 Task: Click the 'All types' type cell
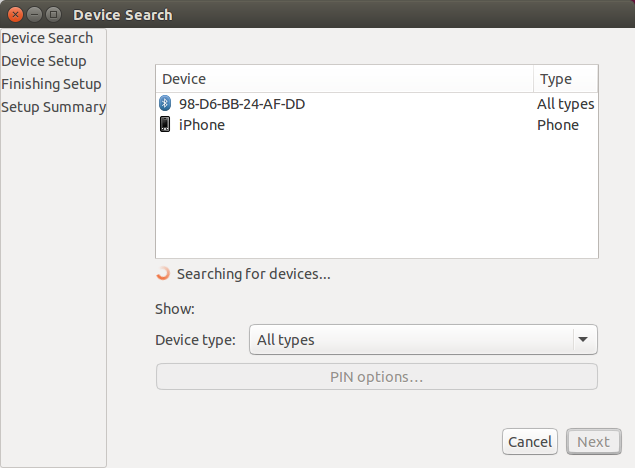[565, 104]
